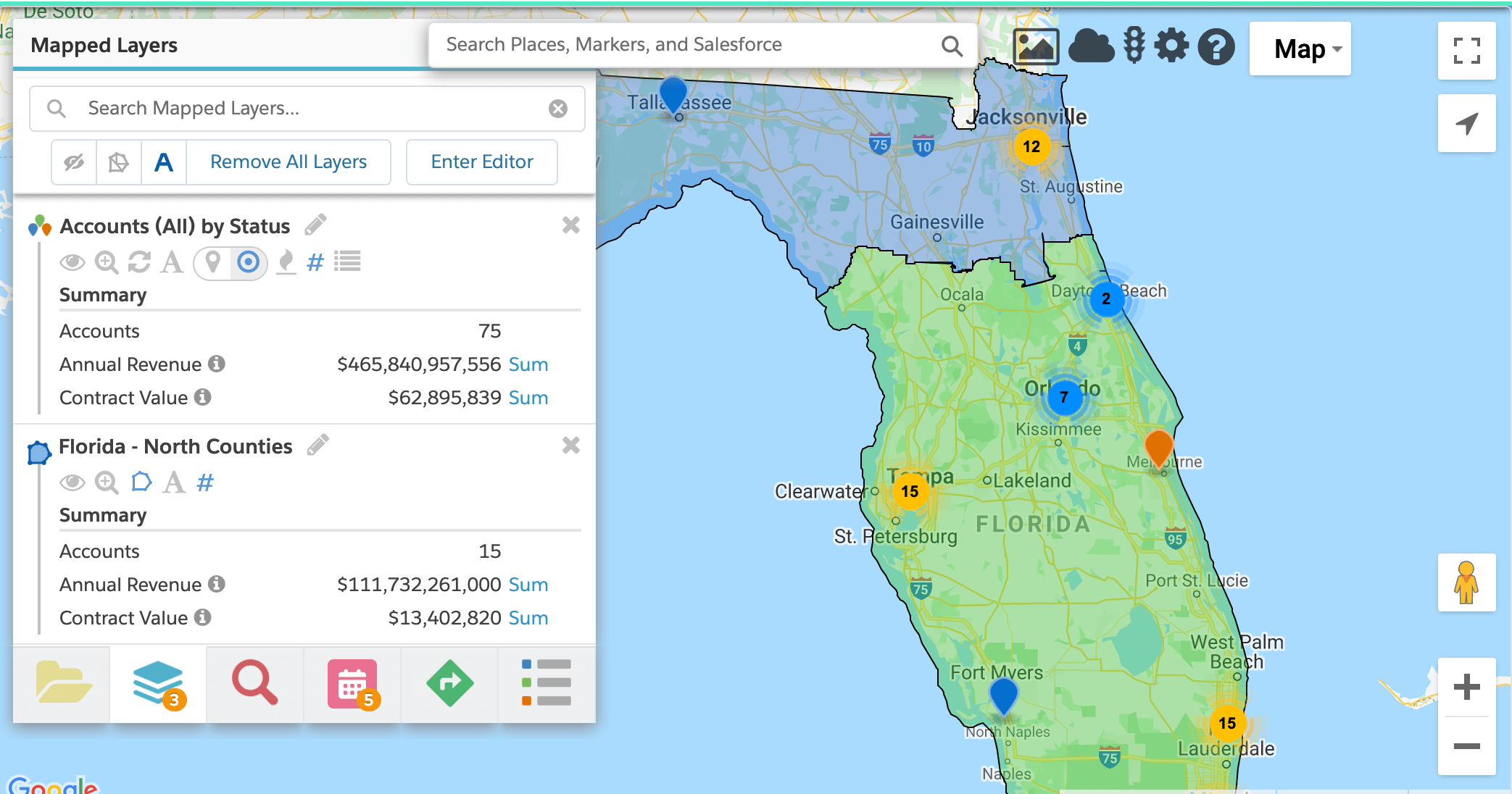The image size is (1512, 794).
Task: Open the saved layers folder tab
Action: tap(62, 683)
